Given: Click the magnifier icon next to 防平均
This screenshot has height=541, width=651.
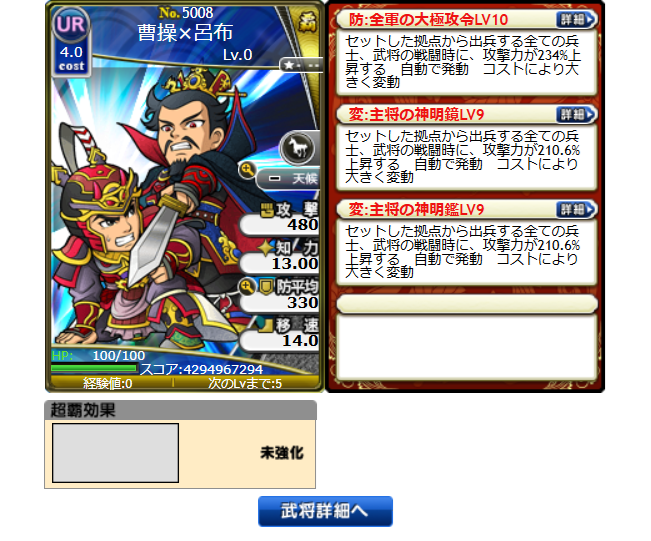Looking at the screenshot, I should (246, 286).
